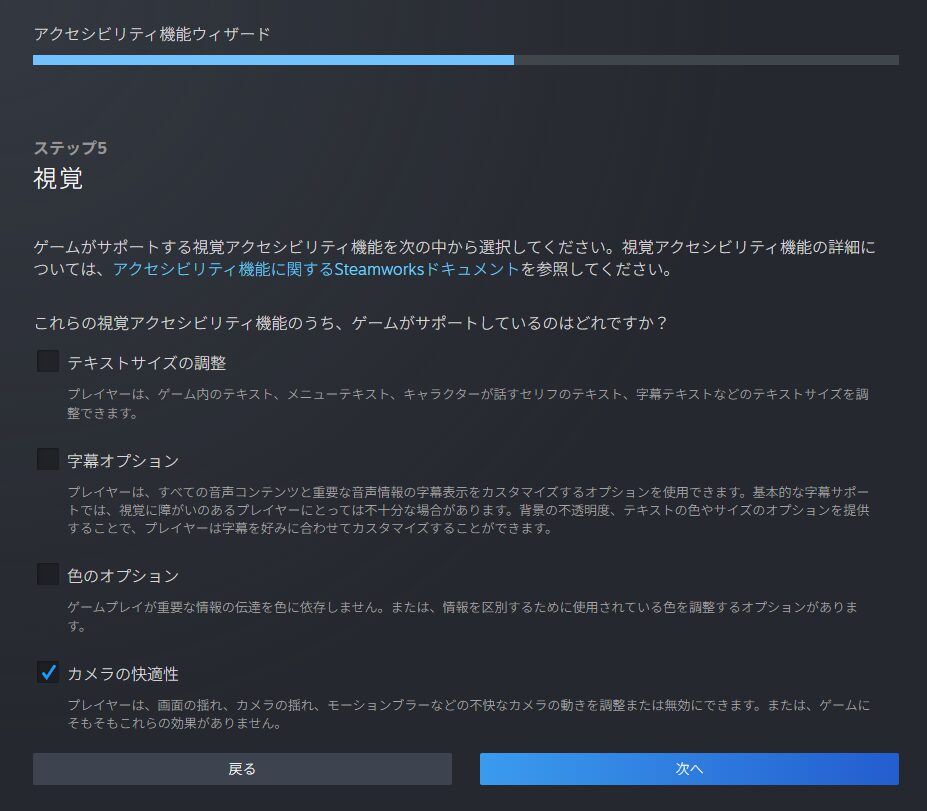This screenshot has height=811, width=927.
Task: Click the unfilled gray part of the progress bar
Action: (706, 60)
